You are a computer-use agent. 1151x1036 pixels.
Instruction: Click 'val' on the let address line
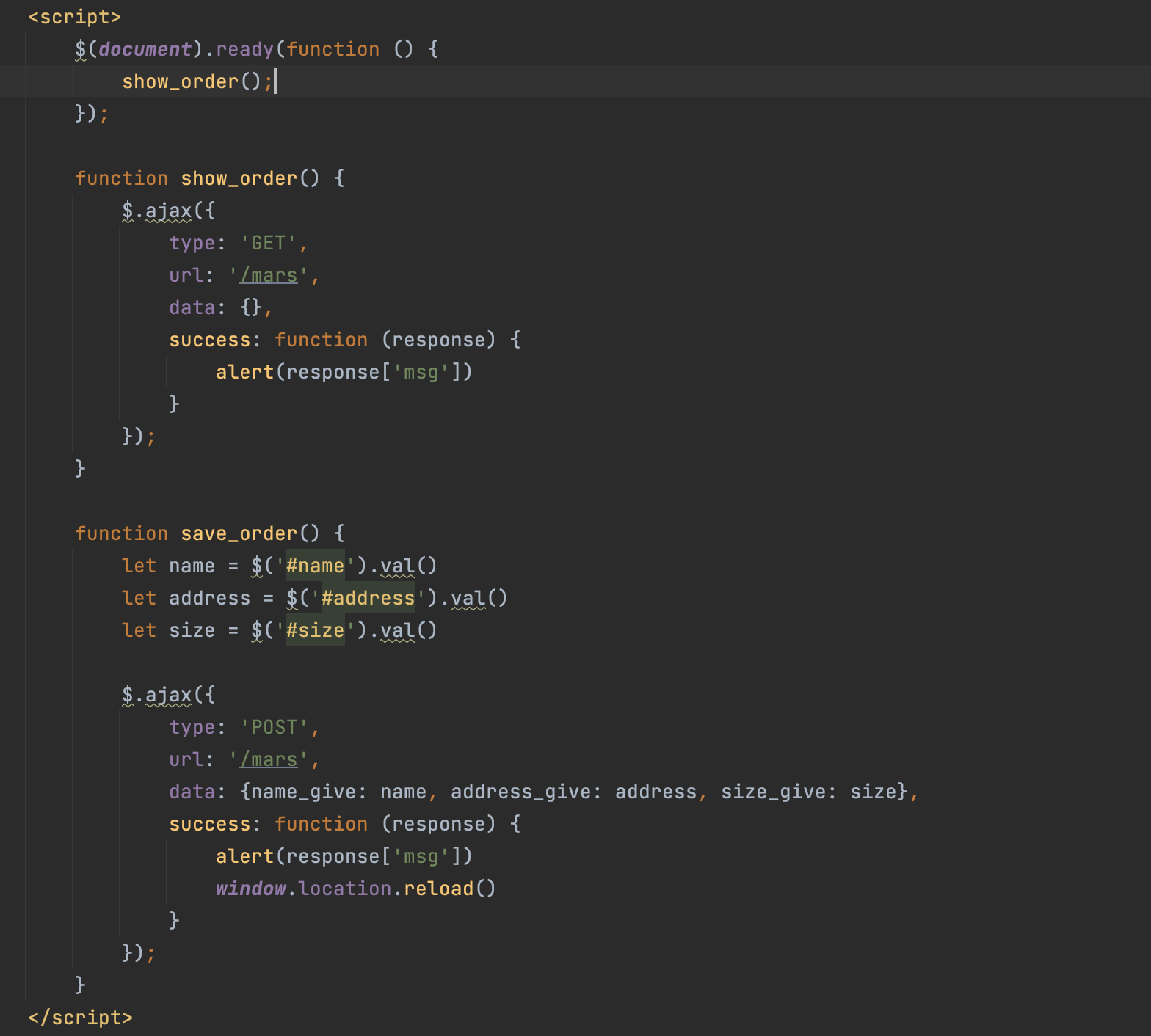[x=468, y=598]
